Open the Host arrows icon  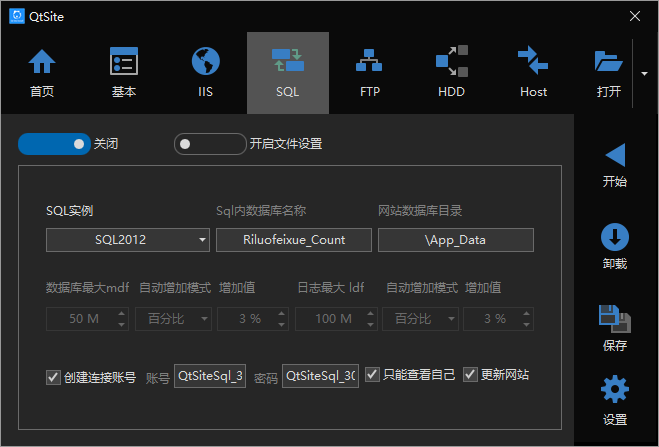(533, 62)
